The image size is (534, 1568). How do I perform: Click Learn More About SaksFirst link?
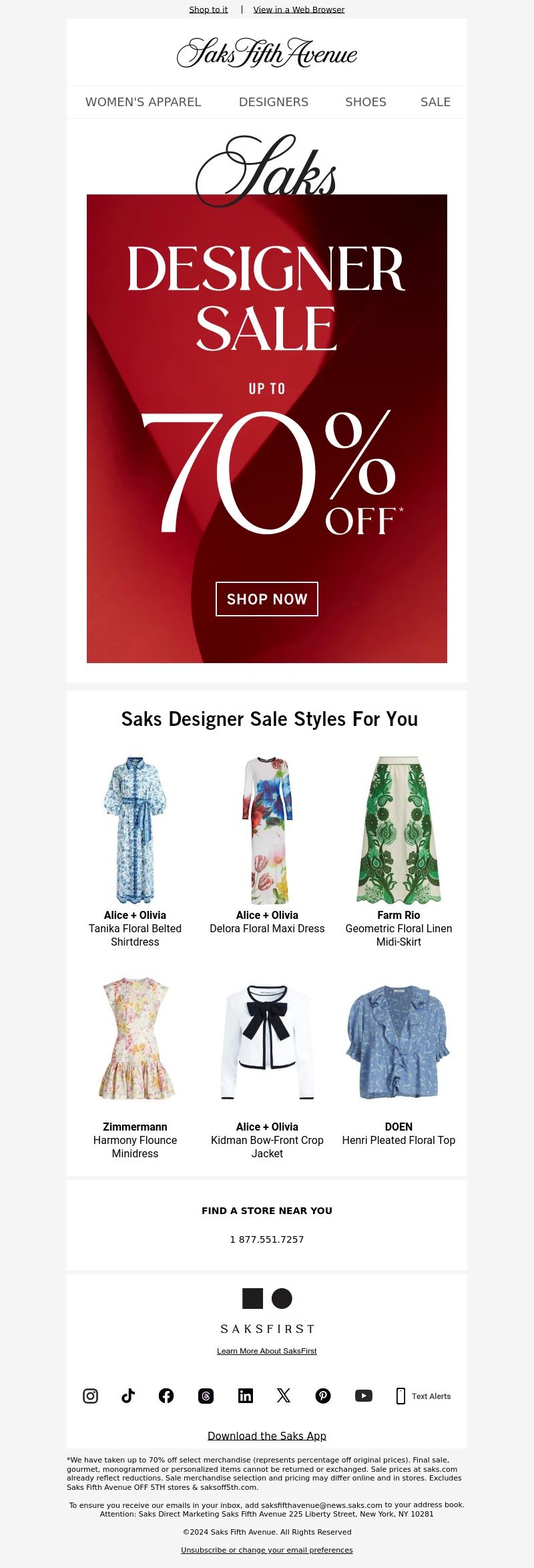pyautogui.click(x=267, y=1351)
